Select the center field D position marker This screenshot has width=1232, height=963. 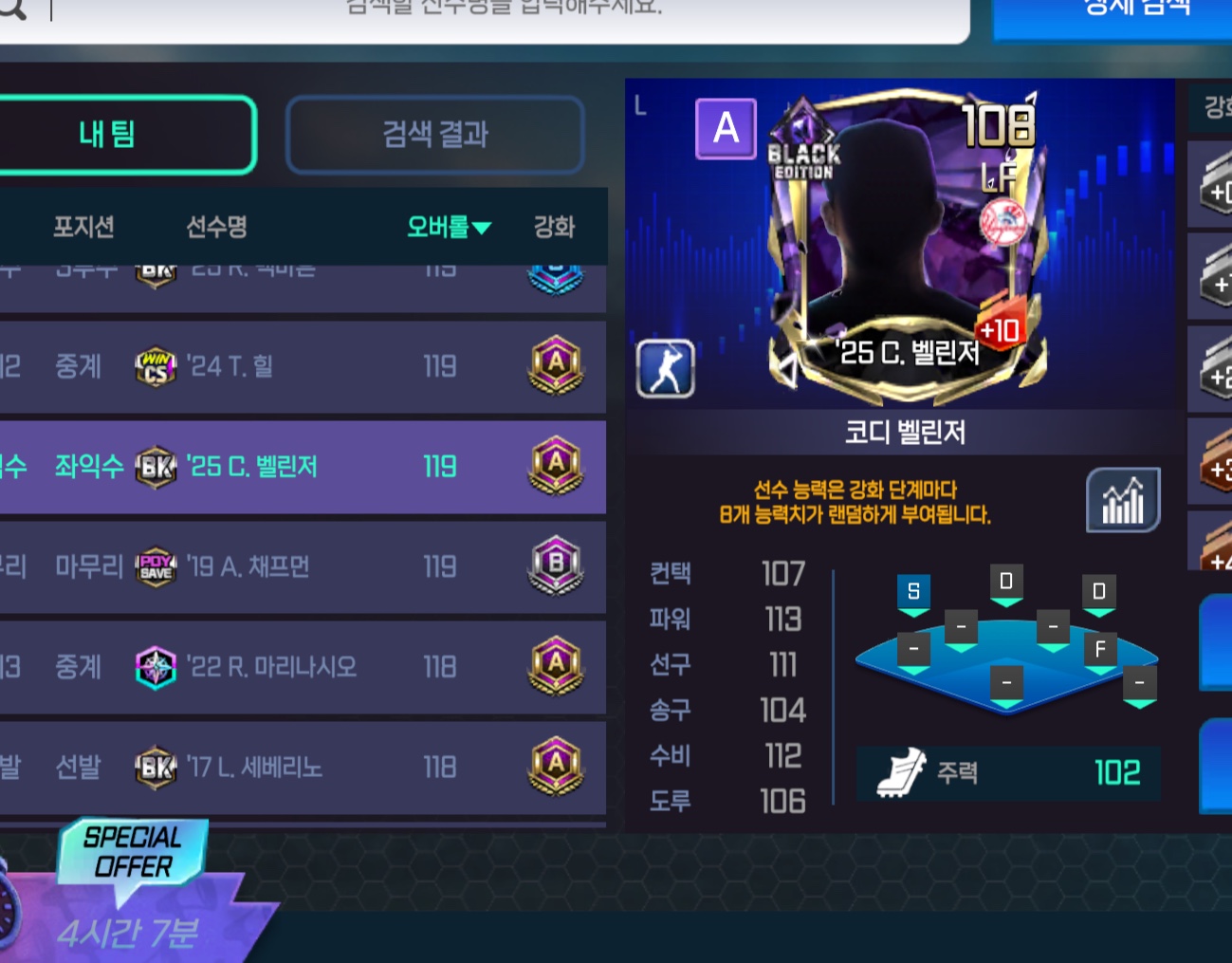[x=1006, y=584]
